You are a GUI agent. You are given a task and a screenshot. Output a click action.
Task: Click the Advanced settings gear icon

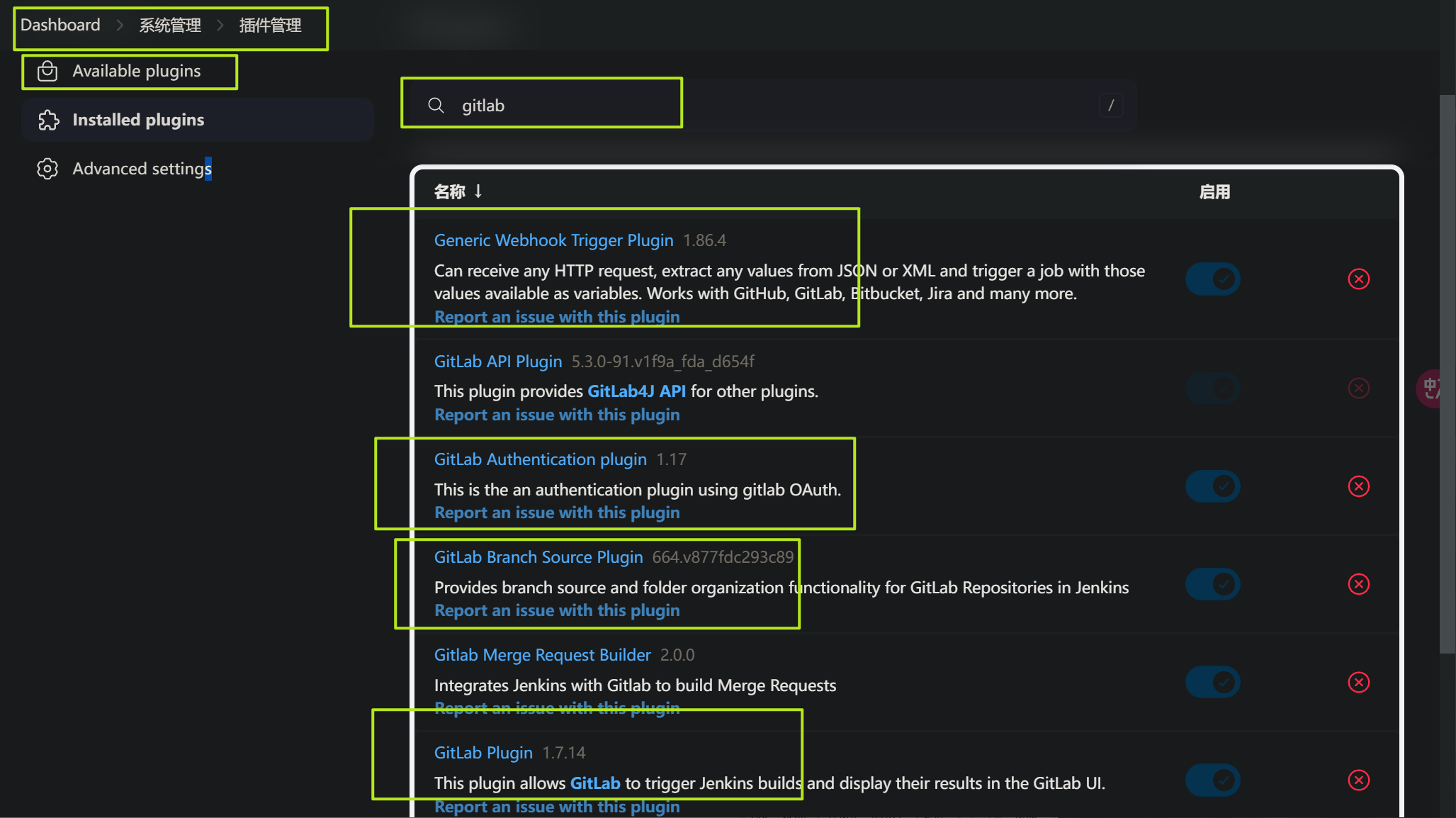point(47,169)
